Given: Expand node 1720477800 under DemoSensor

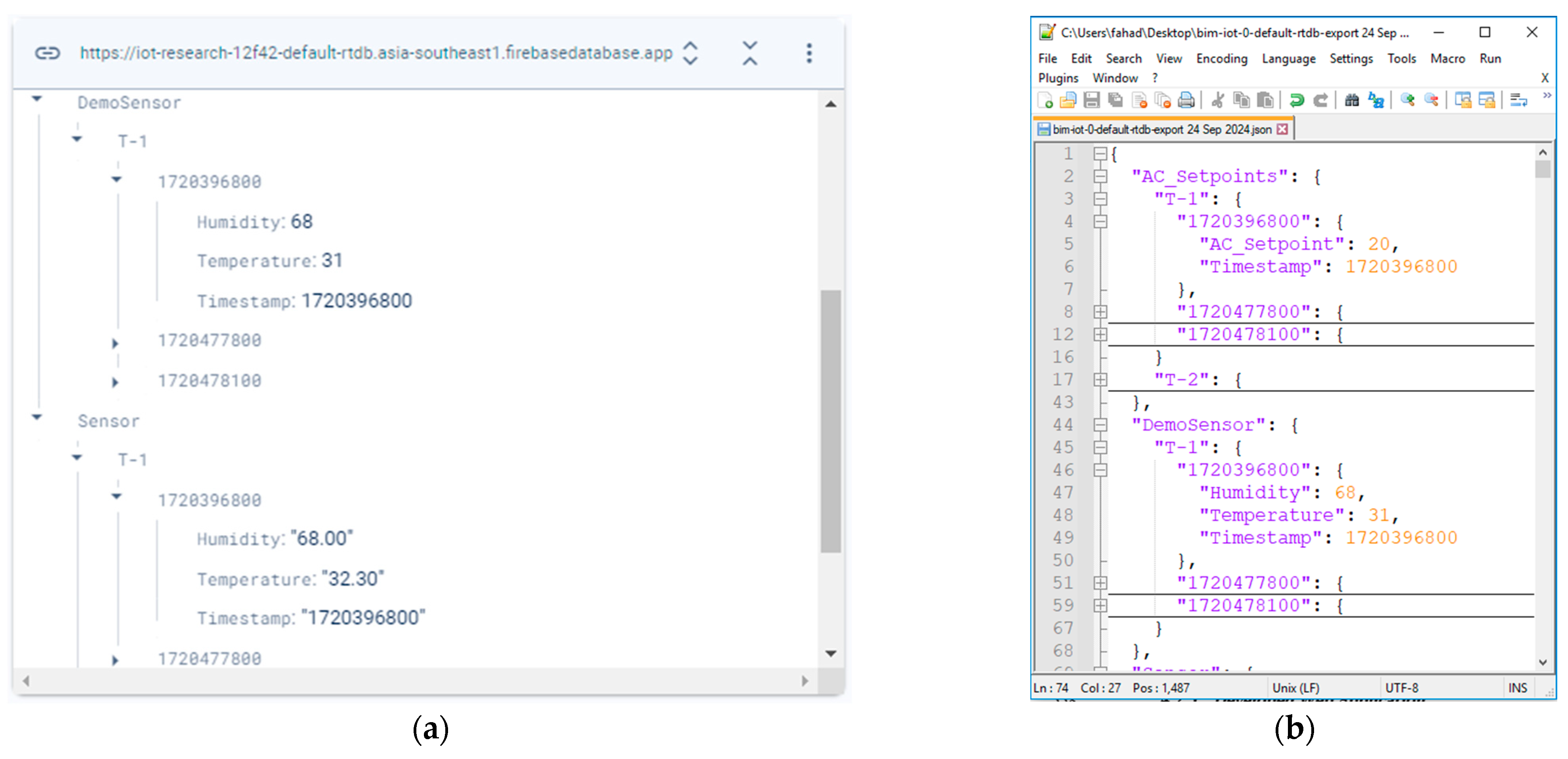Looking at the screenshot, I should click(115, 344).
